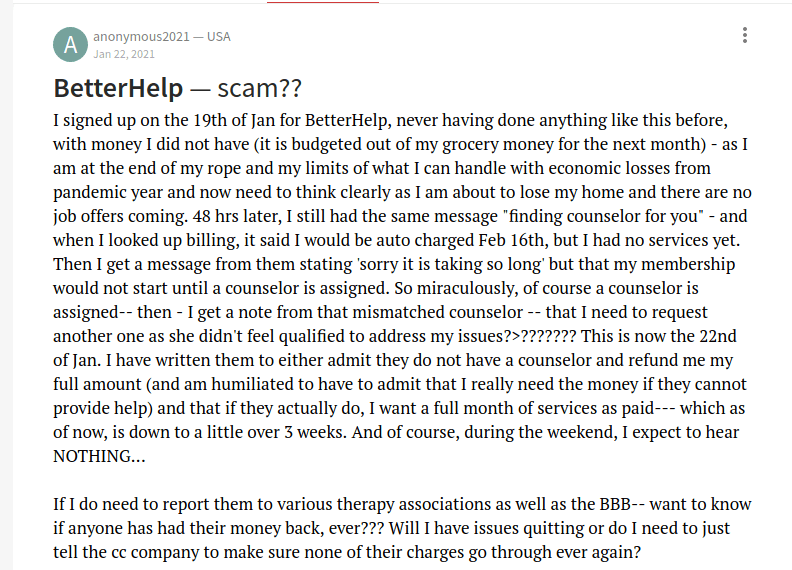This screenshot has height=570, width=792.
Task: Click the 'BBB--' mention in the last paragraph
Action: [x=589, y=505]
